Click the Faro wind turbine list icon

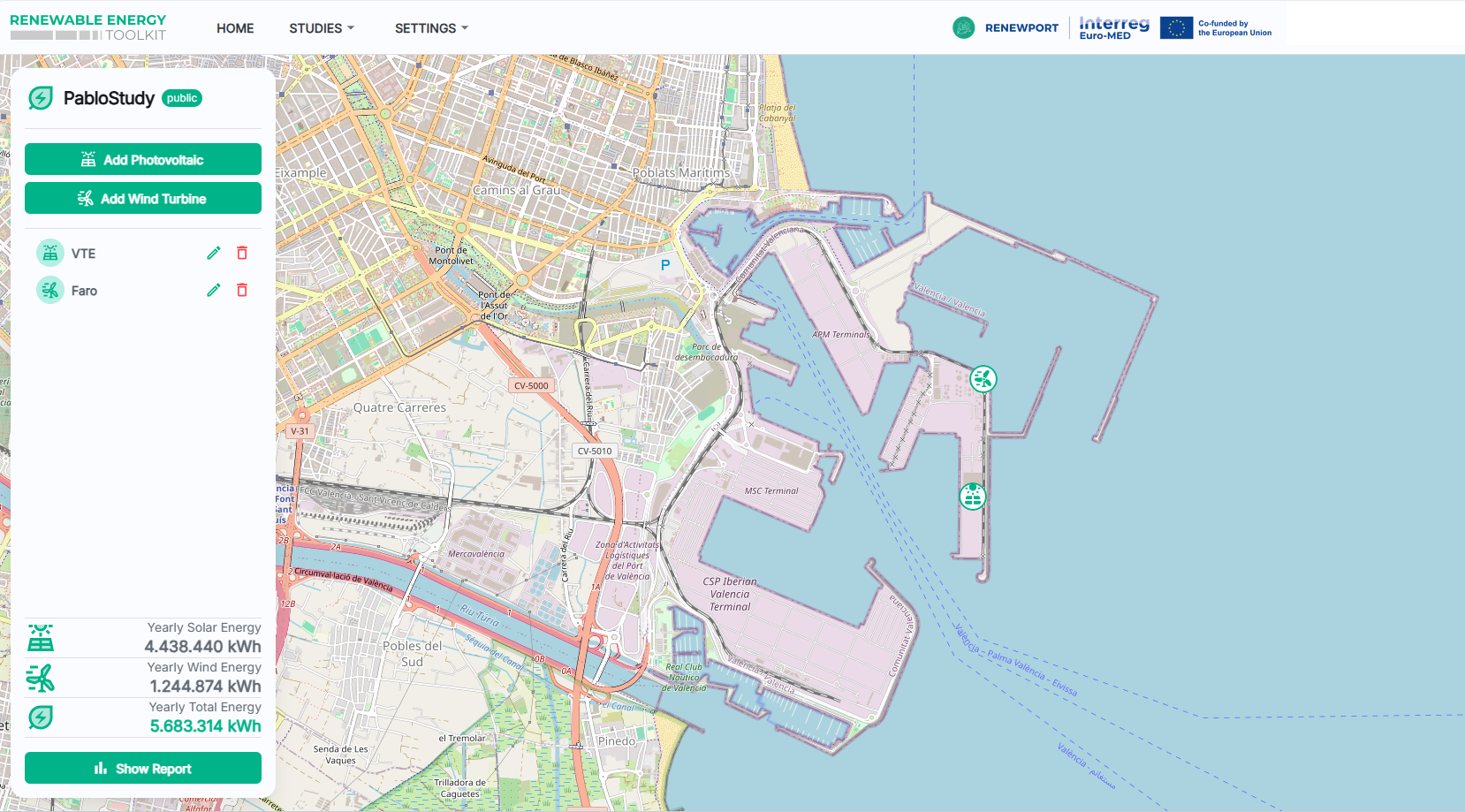click(x=50, y=290)
